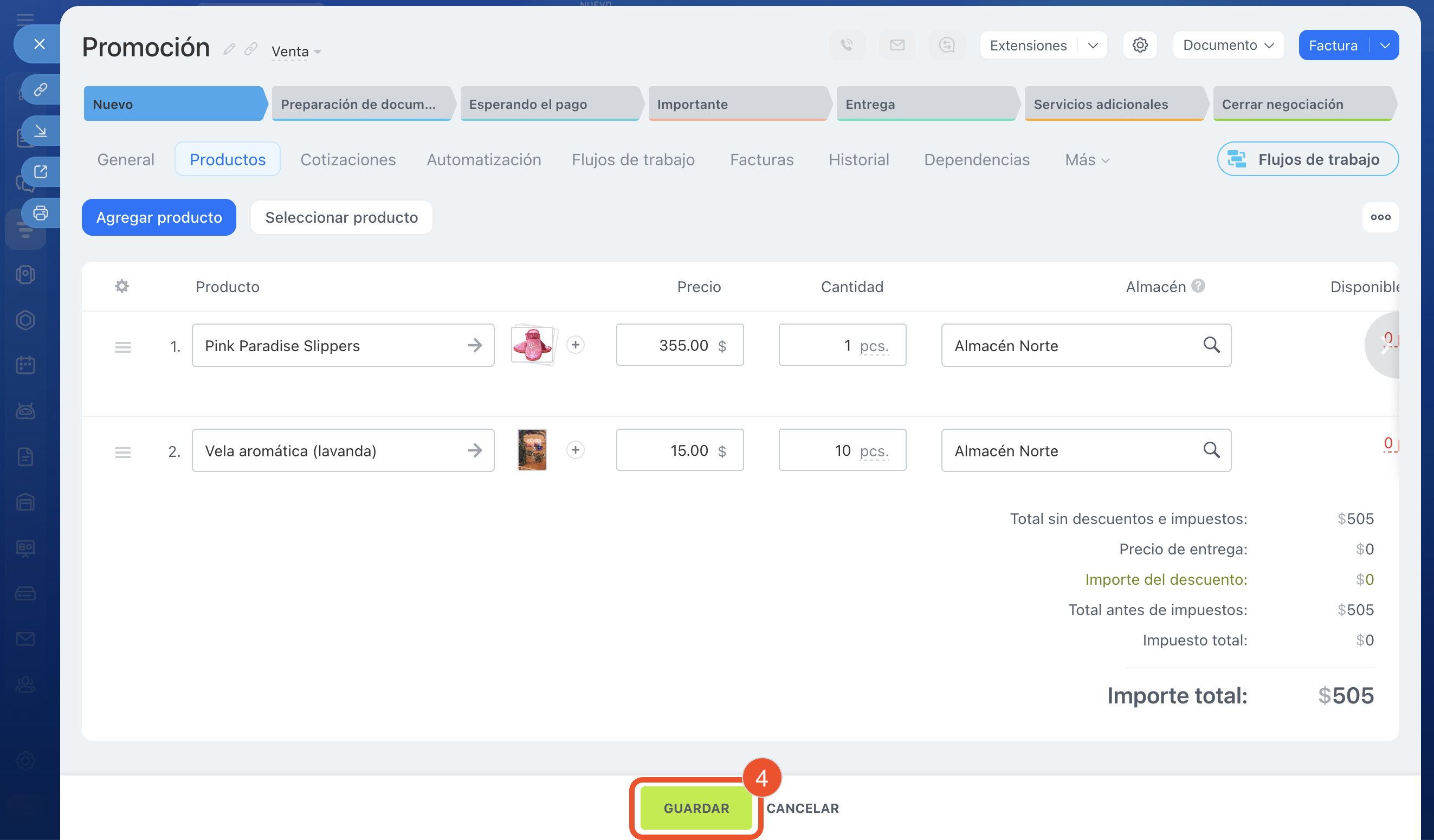Open the Documento dropdown

coord(1228,45)
